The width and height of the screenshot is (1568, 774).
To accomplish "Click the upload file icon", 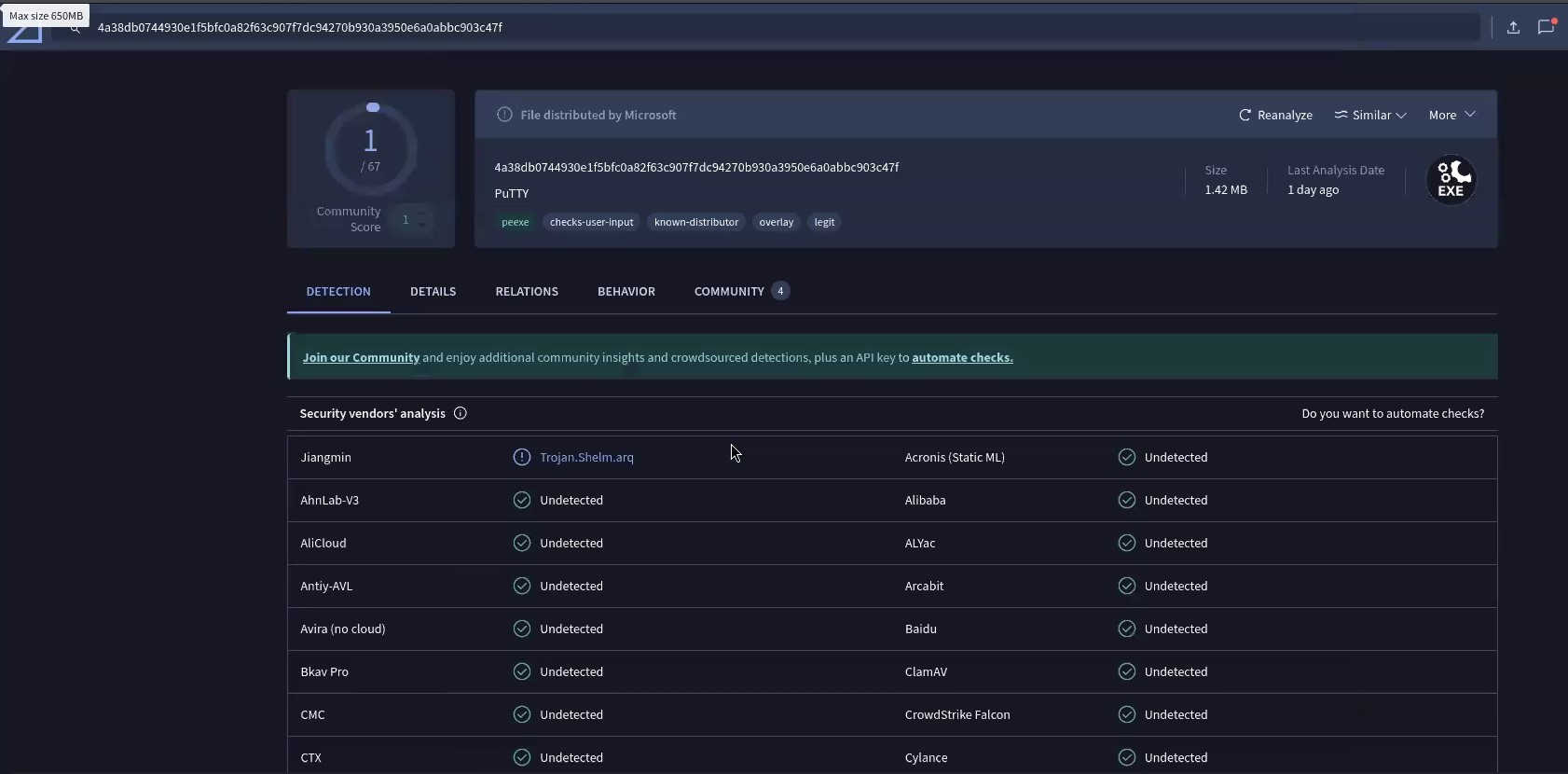I will [x=1513, y=27].
